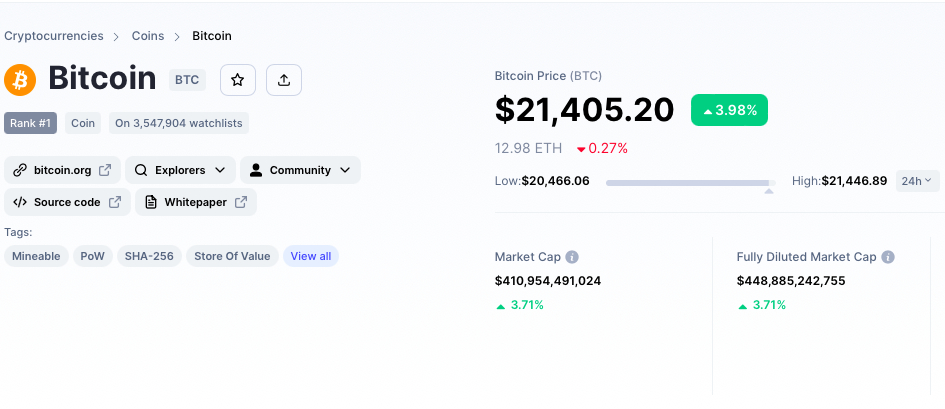Add Bitcoin to watchlist with star icon

pos(237,80)
